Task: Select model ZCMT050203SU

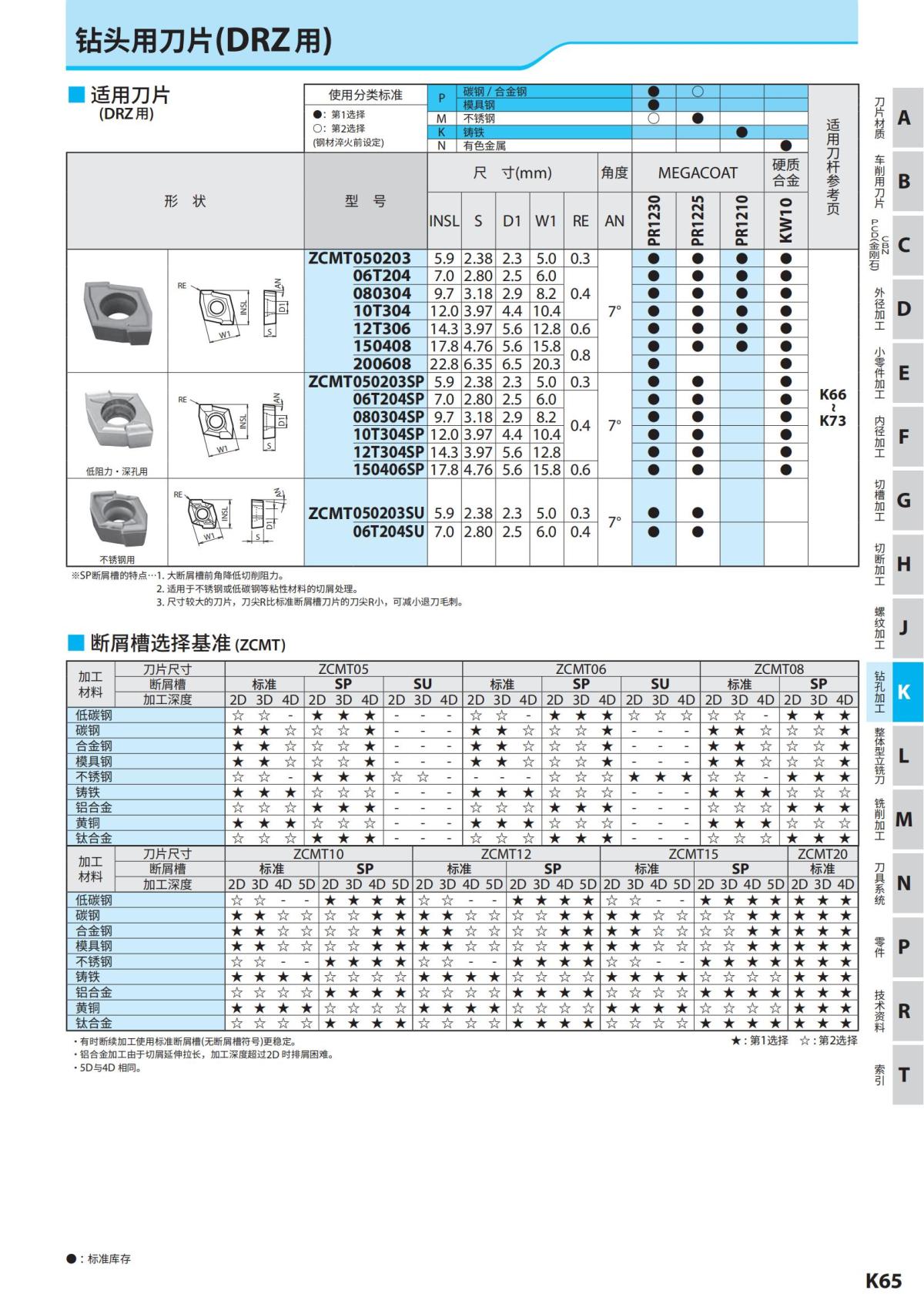Action: click(x=367, y=513)
